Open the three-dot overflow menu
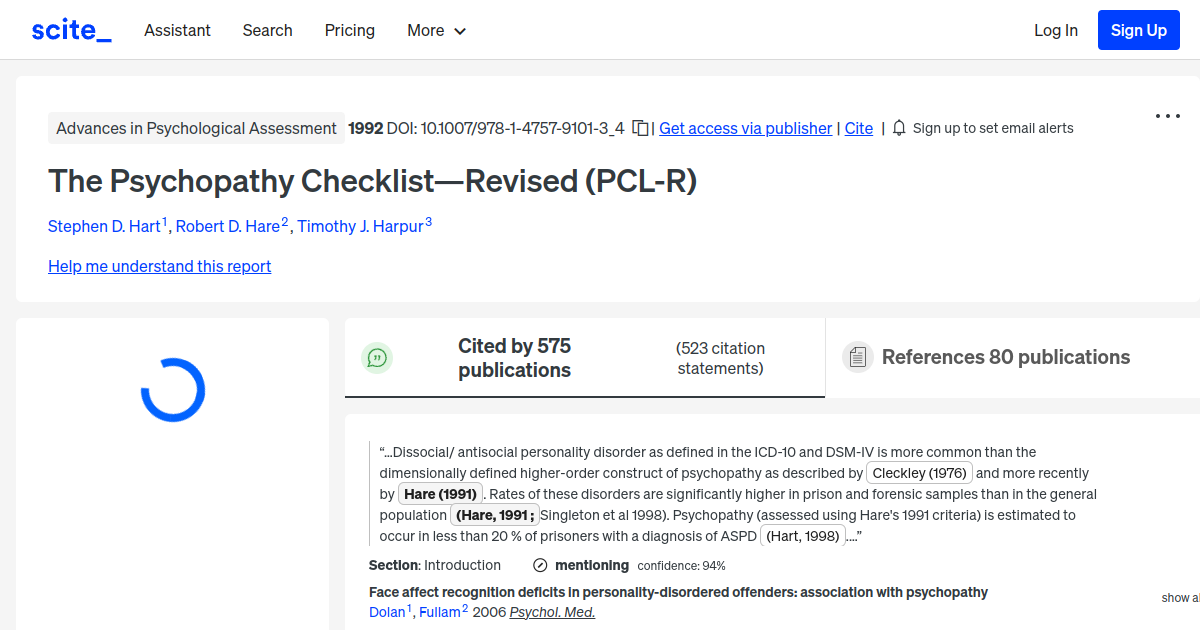The height and width of the screenshot is (630, 1200). pos(1167,116)
